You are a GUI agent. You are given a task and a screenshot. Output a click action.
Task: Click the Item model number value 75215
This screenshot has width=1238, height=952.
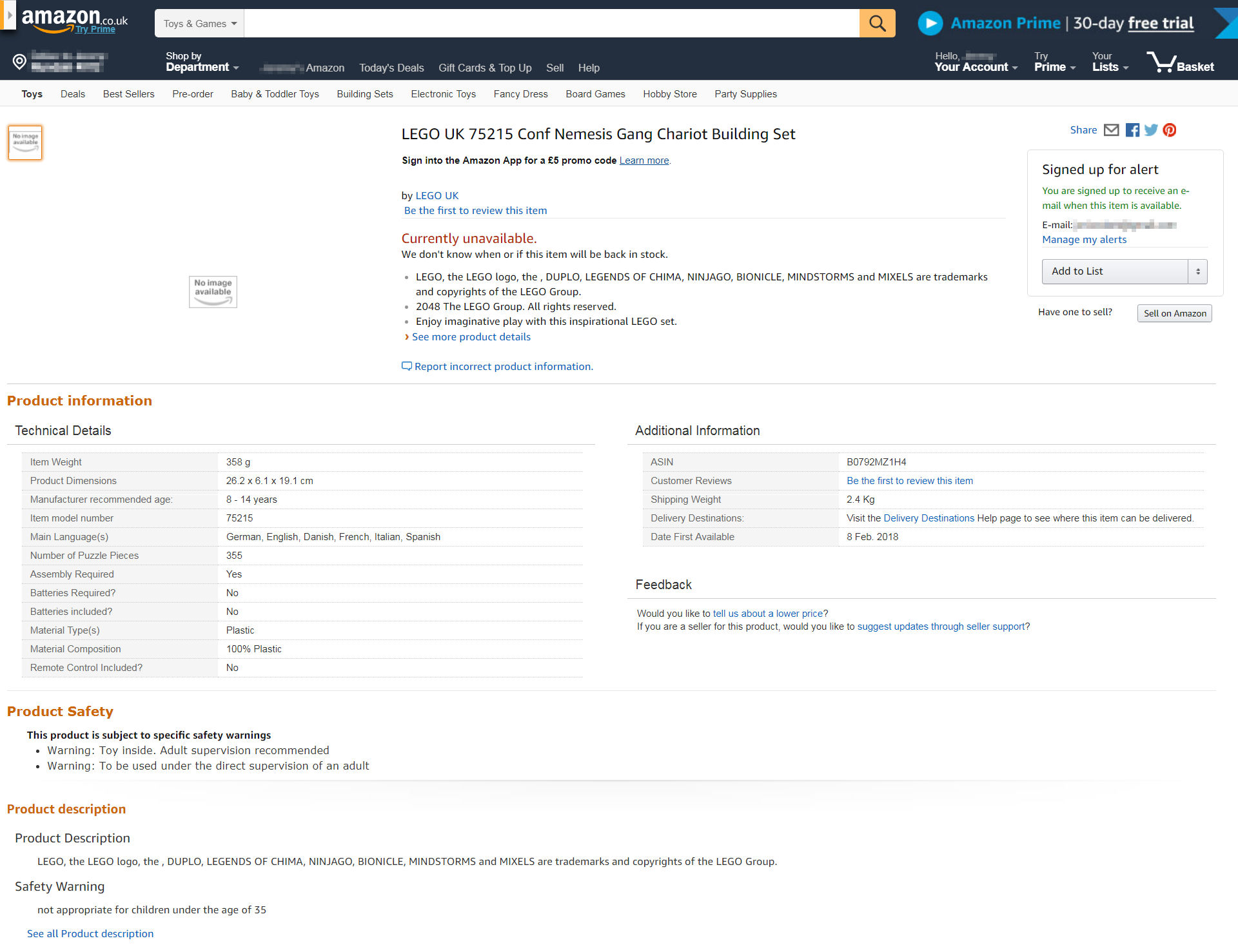click(239, 518)
